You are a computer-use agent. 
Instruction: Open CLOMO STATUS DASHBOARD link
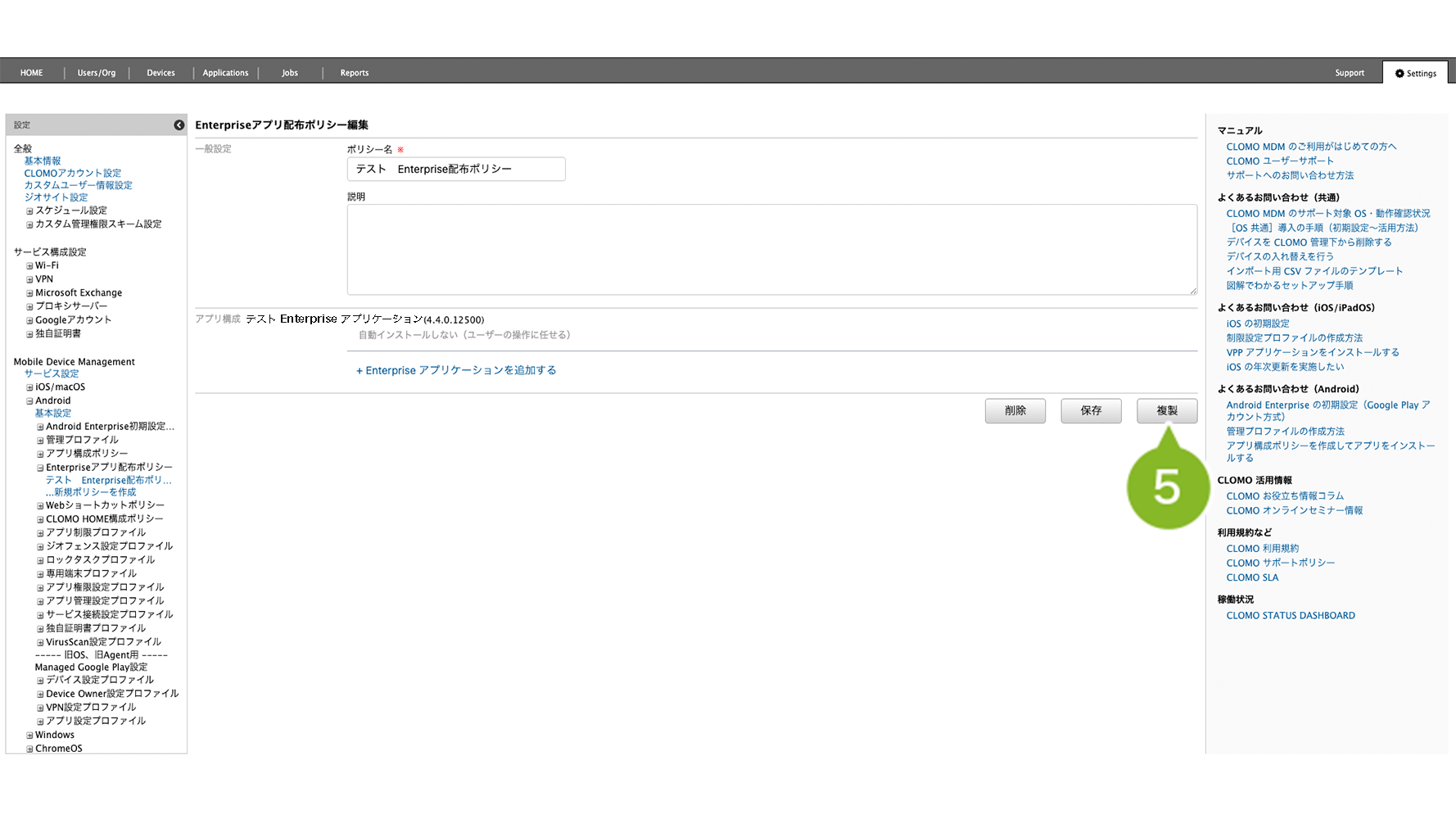tap(1290, 616)
